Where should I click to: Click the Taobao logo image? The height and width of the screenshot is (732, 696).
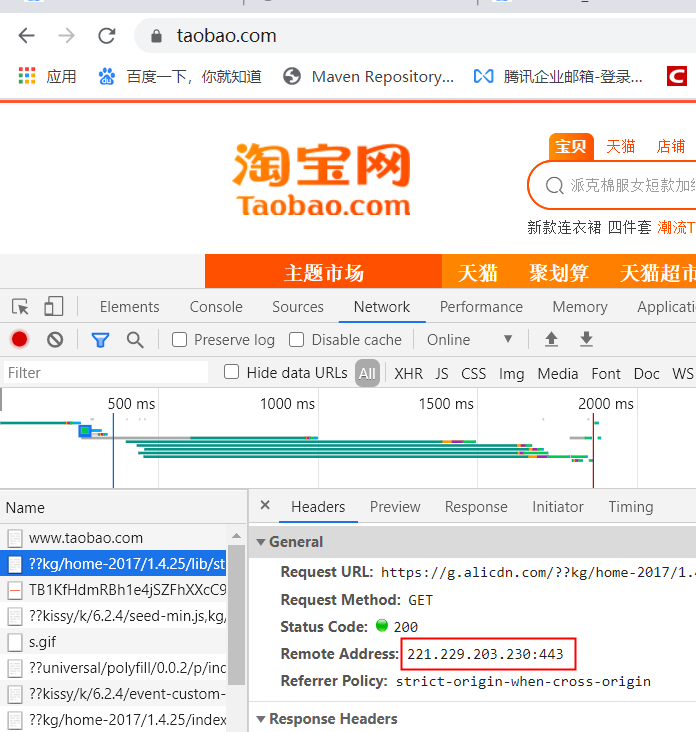[x=322, y=180]
